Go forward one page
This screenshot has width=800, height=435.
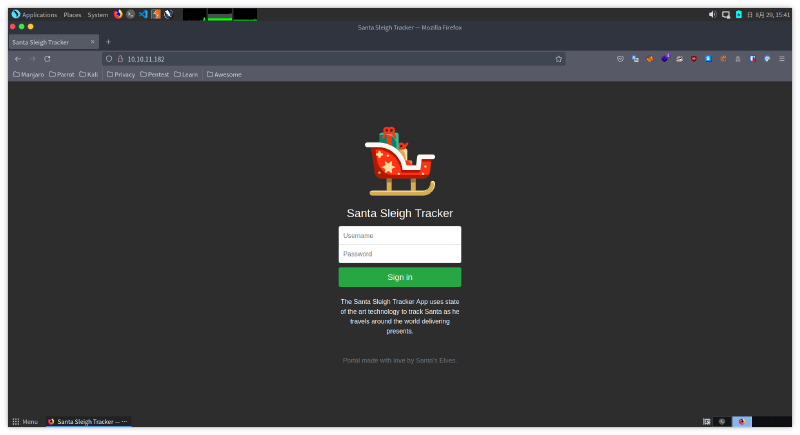point(33,59)
